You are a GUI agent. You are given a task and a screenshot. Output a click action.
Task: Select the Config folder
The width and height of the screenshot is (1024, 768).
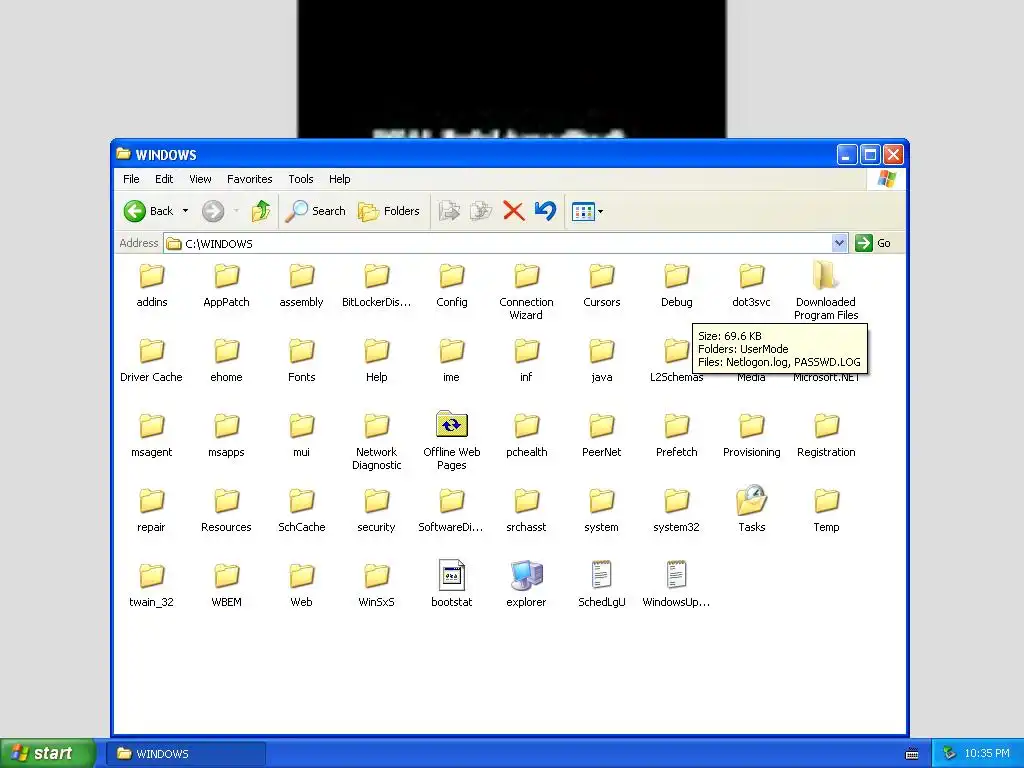tap(452, 285)
